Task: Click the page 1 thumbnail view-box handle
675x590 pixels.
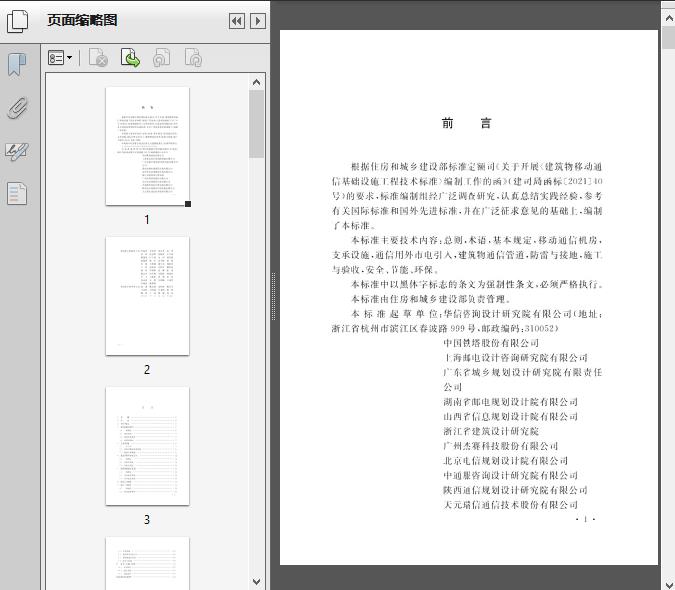Action: click(188, 204)
